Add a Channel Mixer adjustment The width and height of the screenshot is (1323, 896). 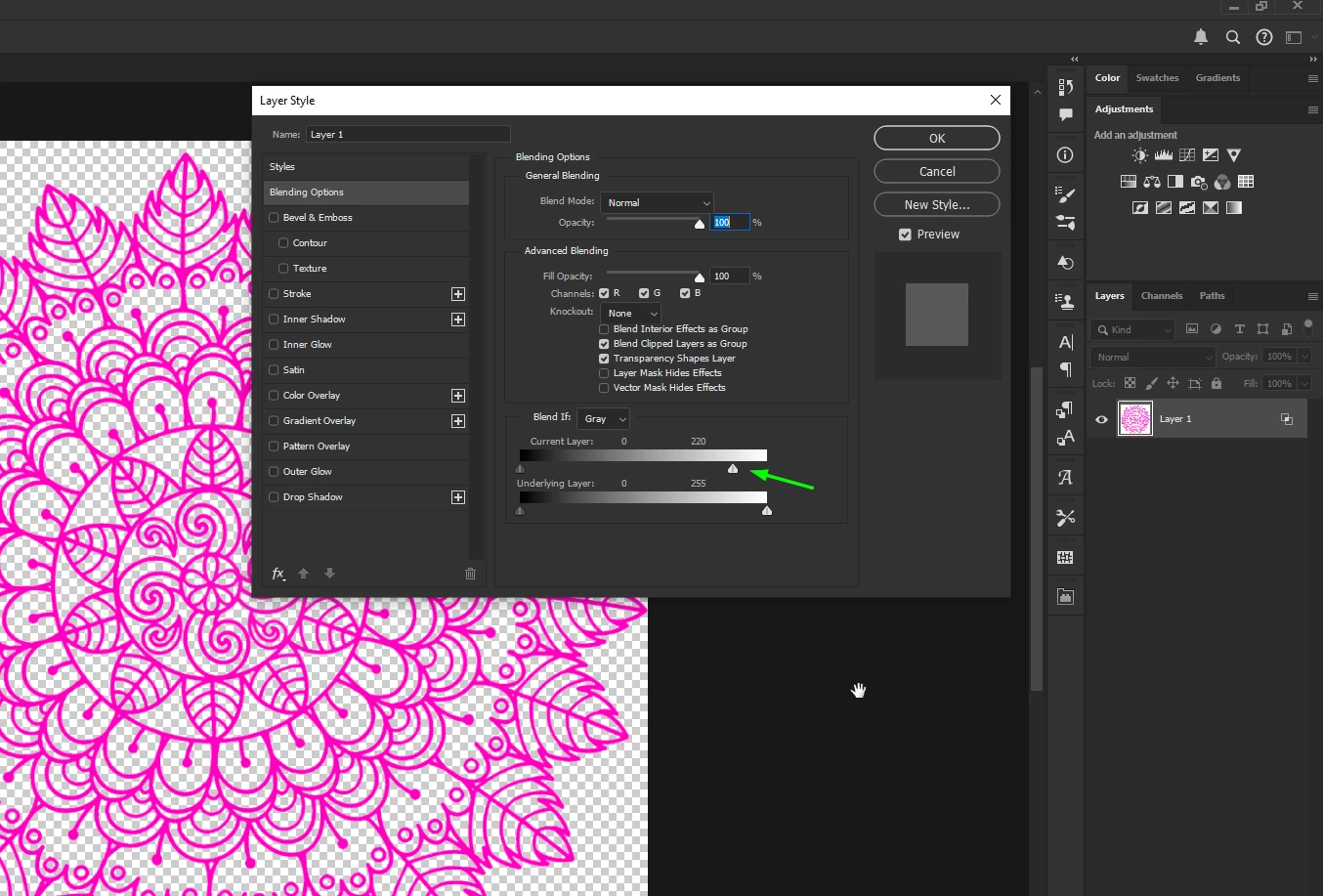point(1222,182)
